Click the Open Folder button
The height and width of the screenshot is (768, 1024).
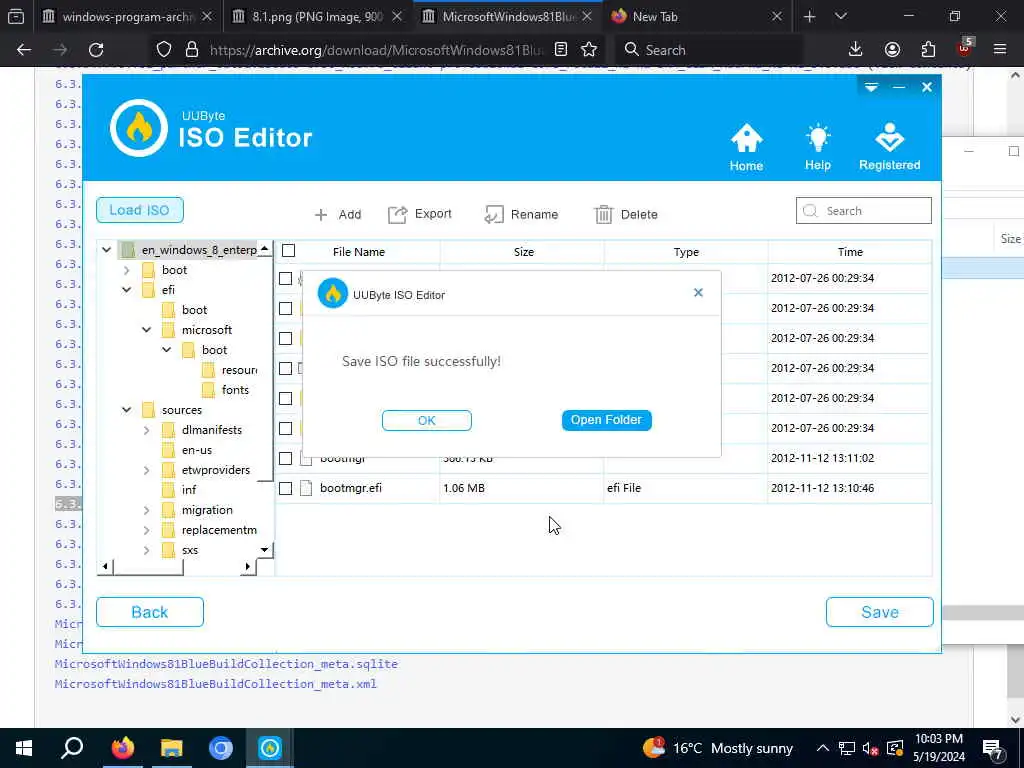607,420
